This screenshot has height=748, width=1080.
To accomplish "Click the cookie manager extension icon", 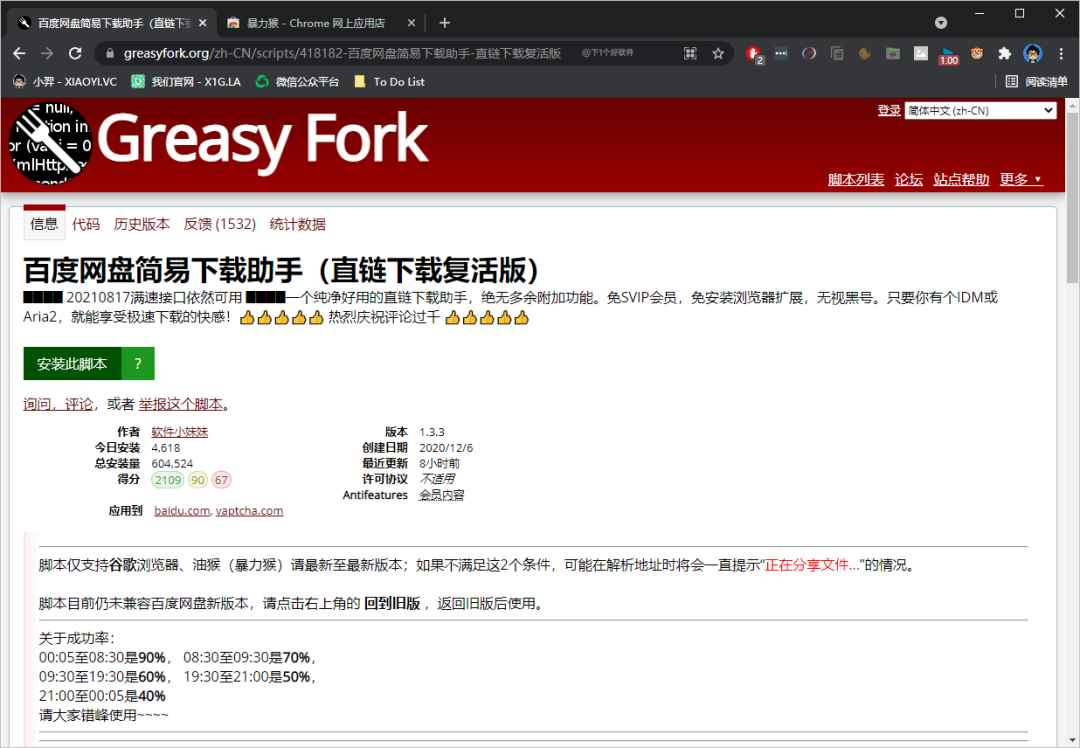I will (864, 54).
